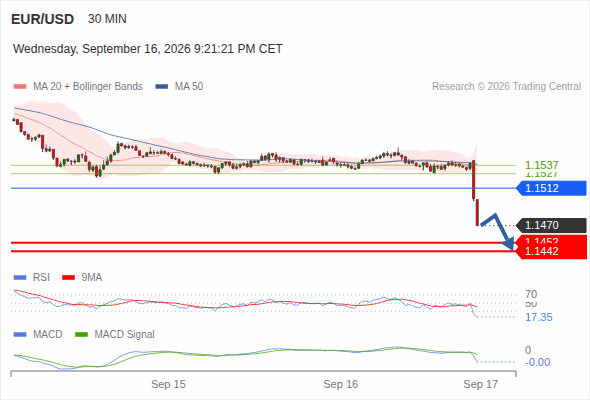Click the RSI 70 level label
590x400 pixels.
(531, 294)
